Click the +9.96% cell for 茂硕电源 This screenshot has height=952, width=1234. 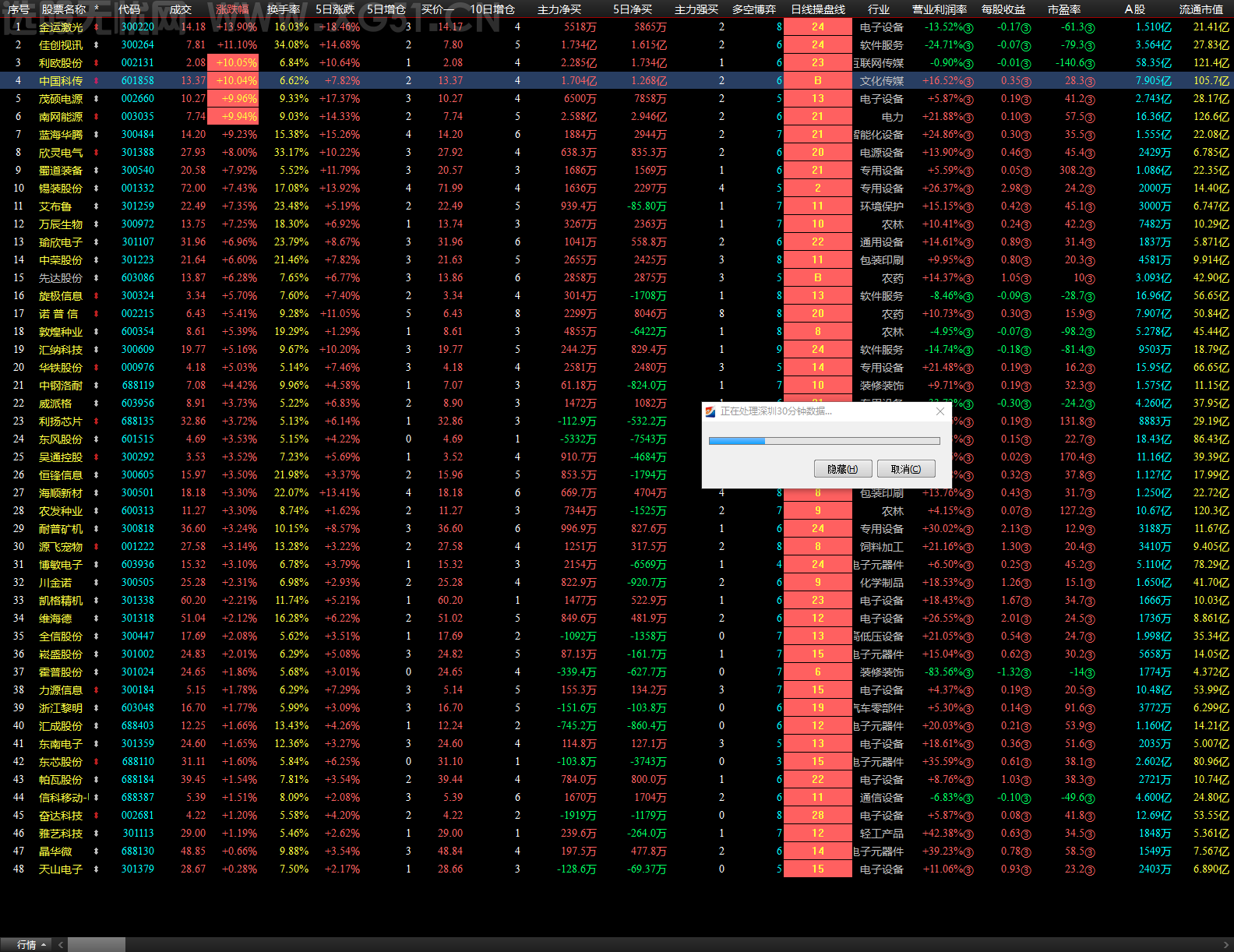coord(233,99)
